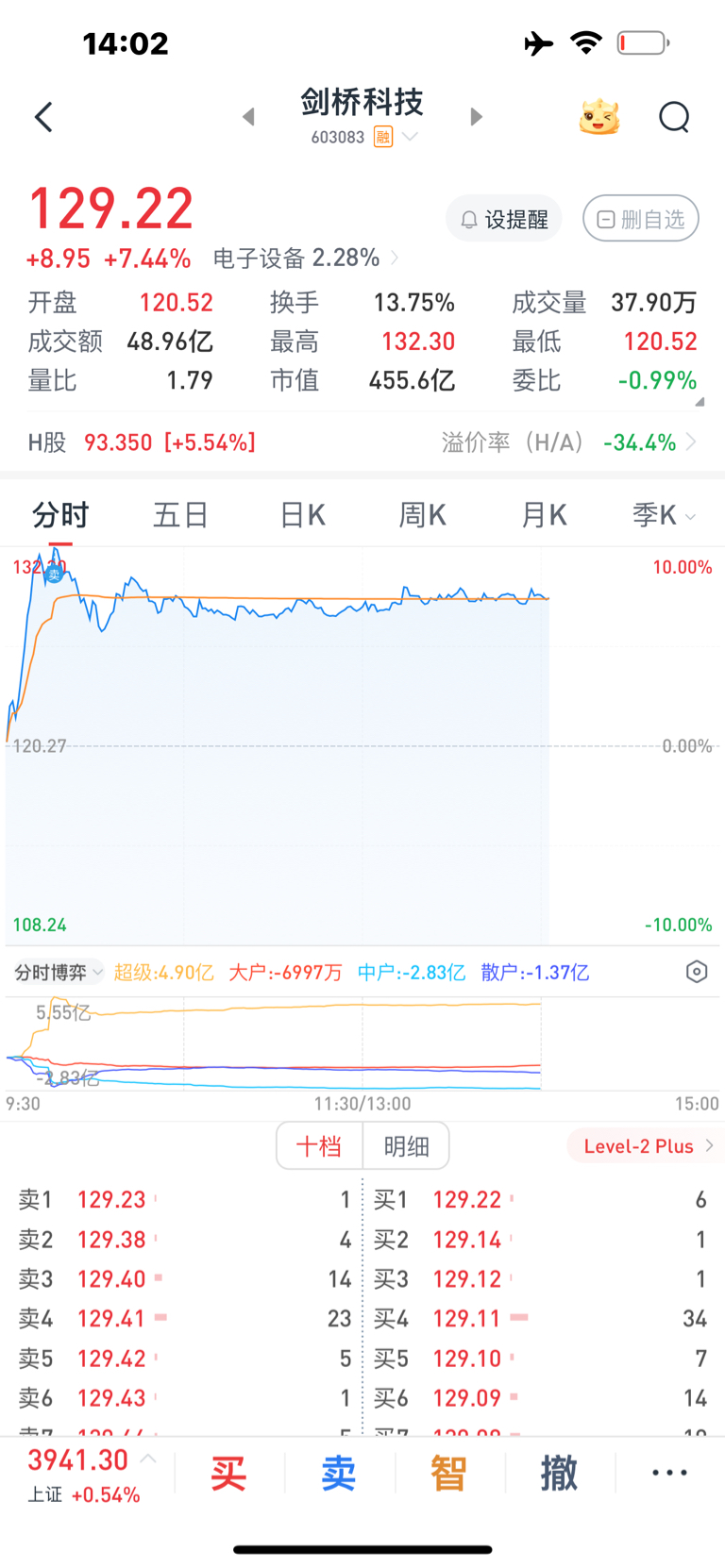Tap the blue 卖 marker on chart
This screenshot has height=1568, width=725.
[x=54, y=574]
